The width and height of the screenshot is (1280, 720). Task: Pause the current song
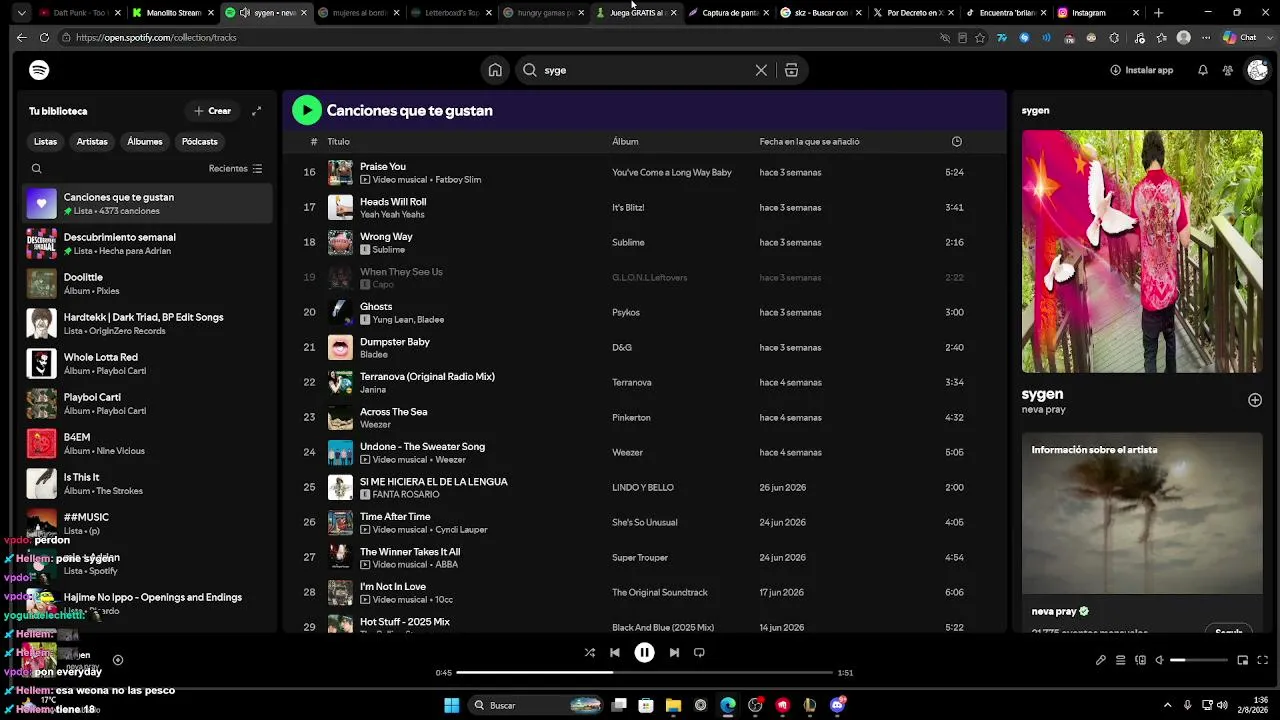tap(645, 653)
